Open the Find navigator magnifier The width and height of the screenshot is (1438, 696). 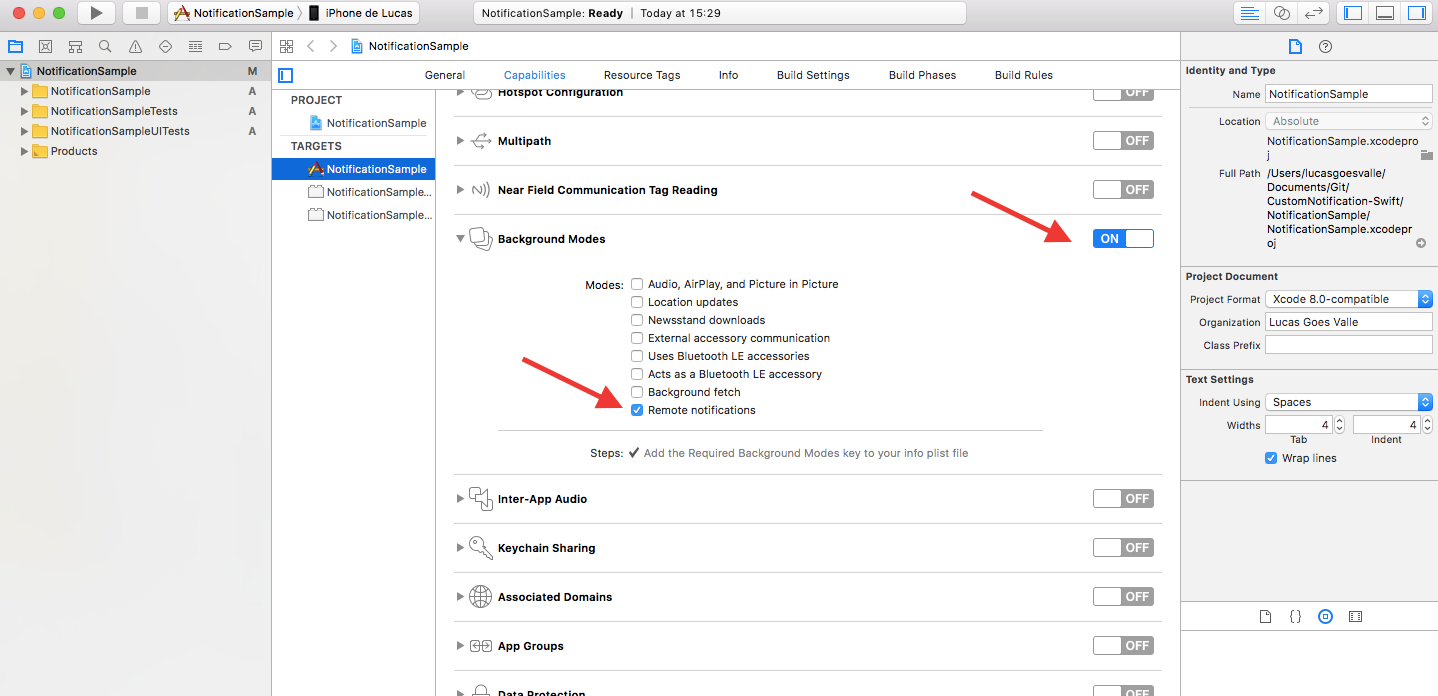click(x=105, y=46)
